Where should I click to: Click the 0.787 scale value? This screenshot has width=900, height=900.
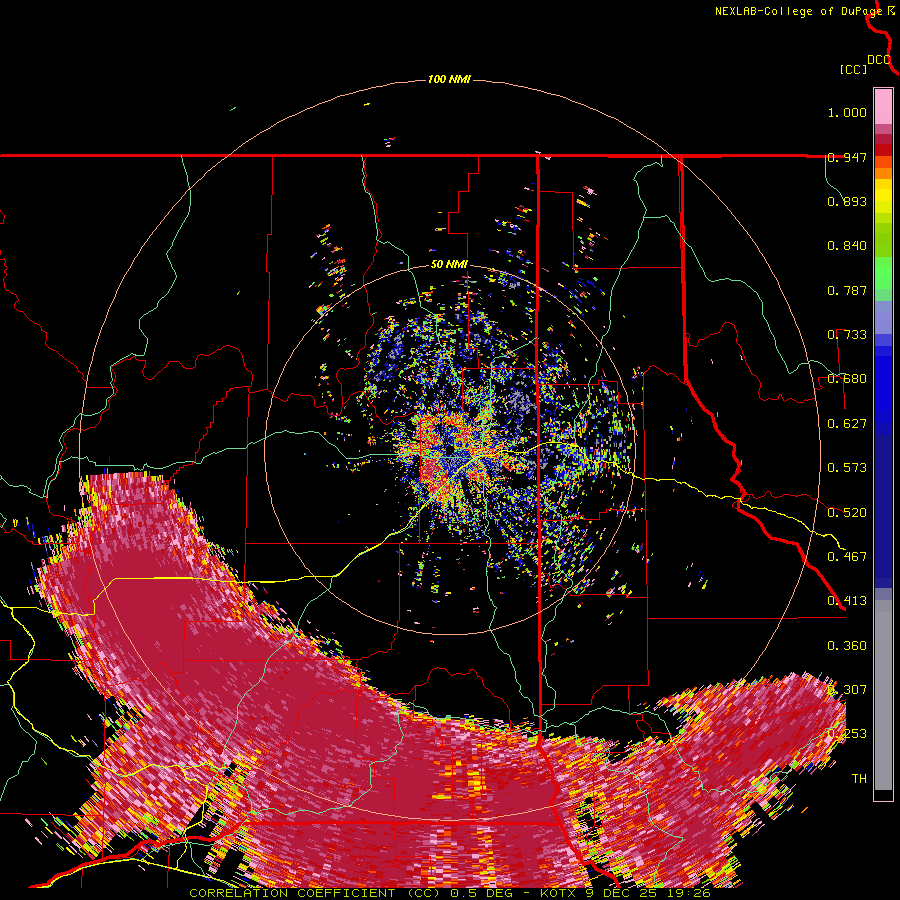847,290
